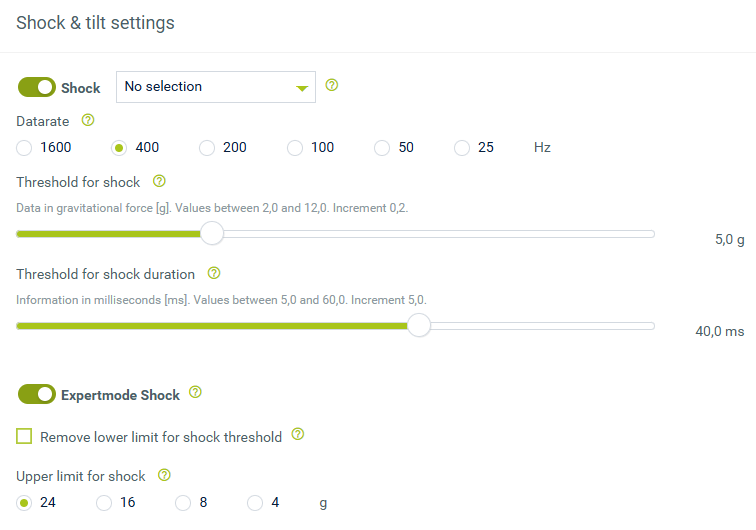The image size is (756, 530).
Task: Choose 4 g upper limit for shock
Action: [x=255, y=503]
